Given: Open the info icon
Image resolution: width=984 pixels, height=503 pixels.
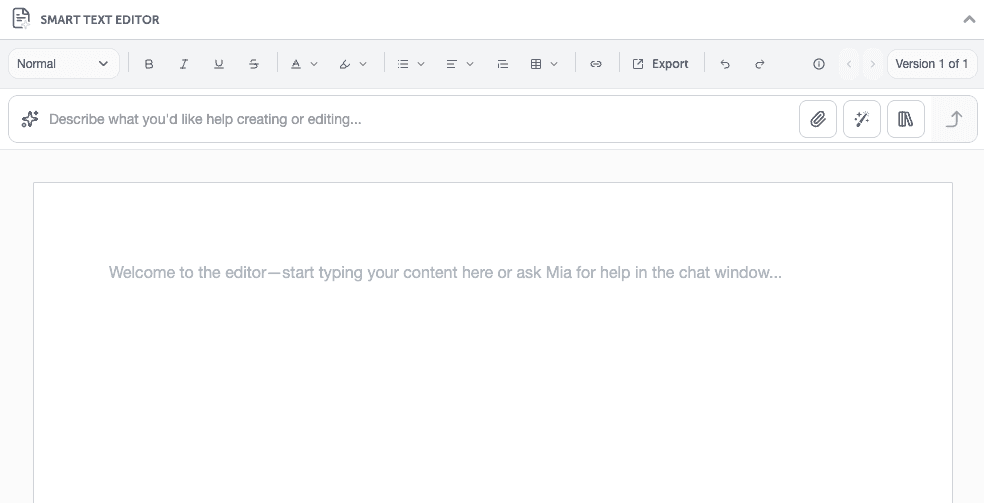Looking at the screenshot, I should (818, 64).
